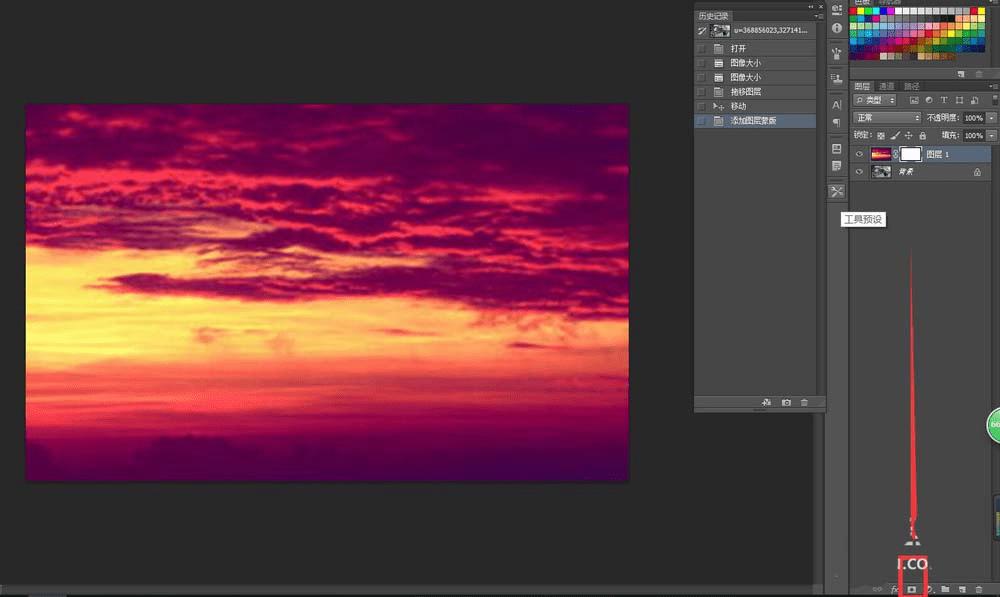Create a new layer group
The height and width of the screenshot is (597, 1000).
point(945,589)
